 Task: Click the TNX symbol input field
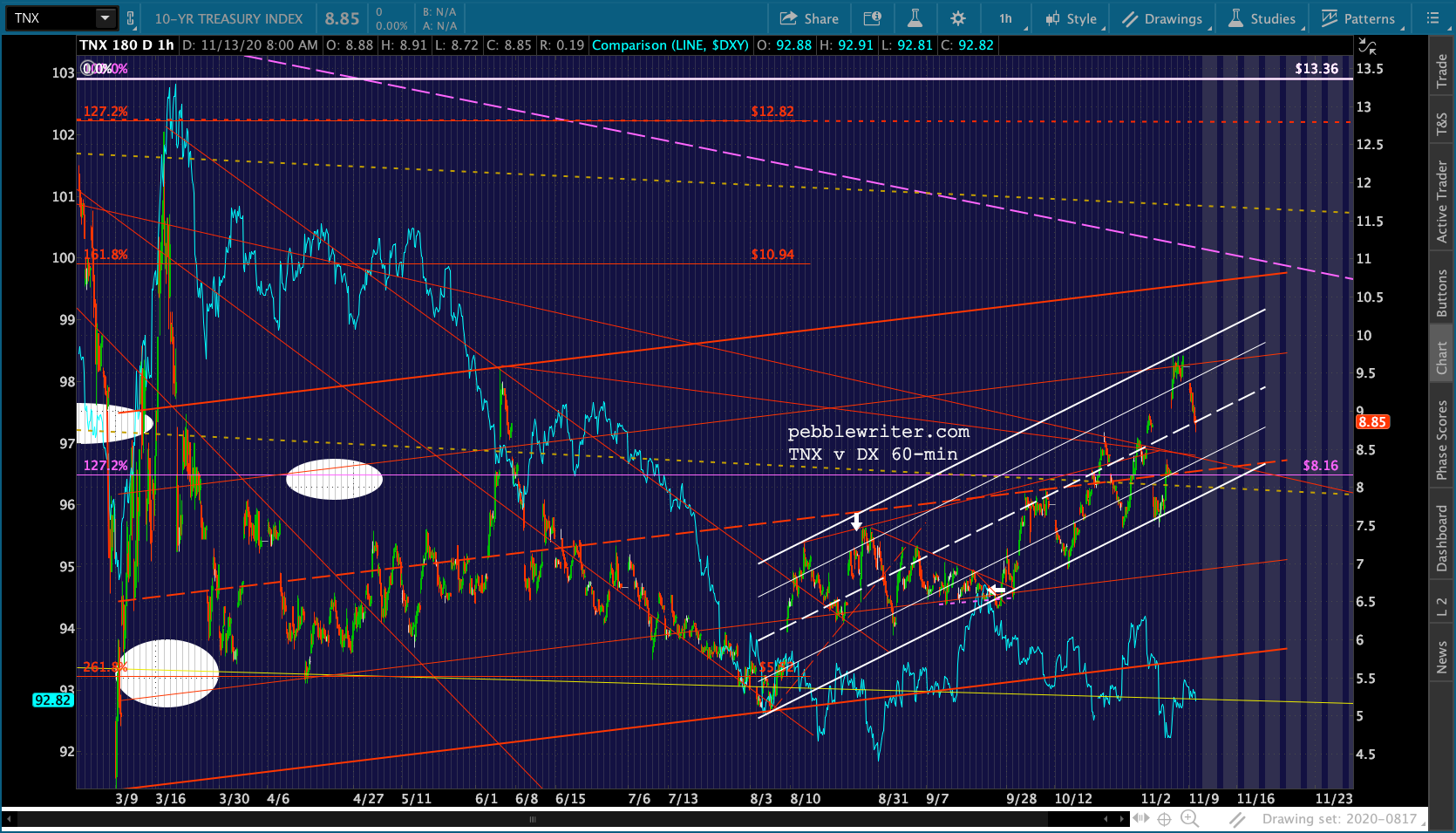51,17
